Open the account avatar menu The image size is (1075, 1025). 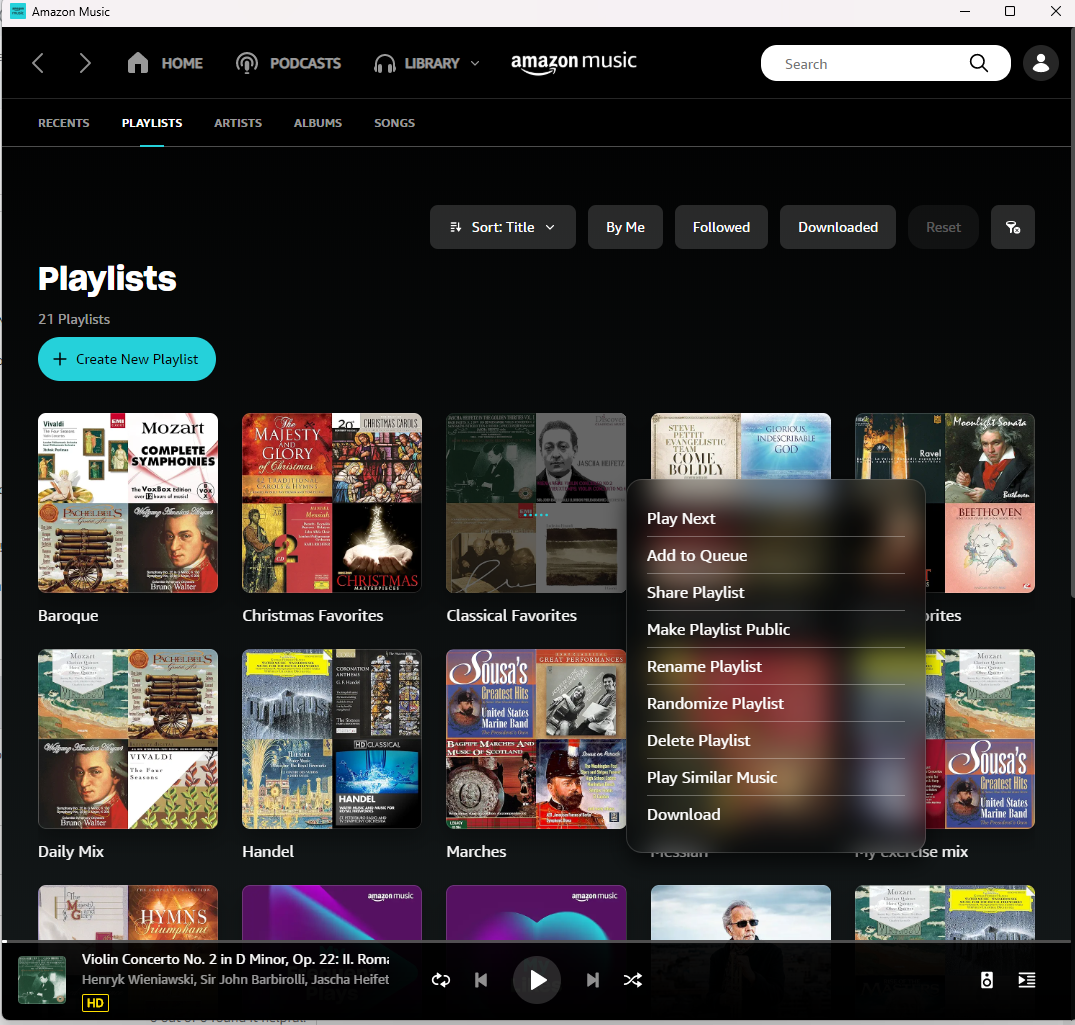tap(1041, 62)
